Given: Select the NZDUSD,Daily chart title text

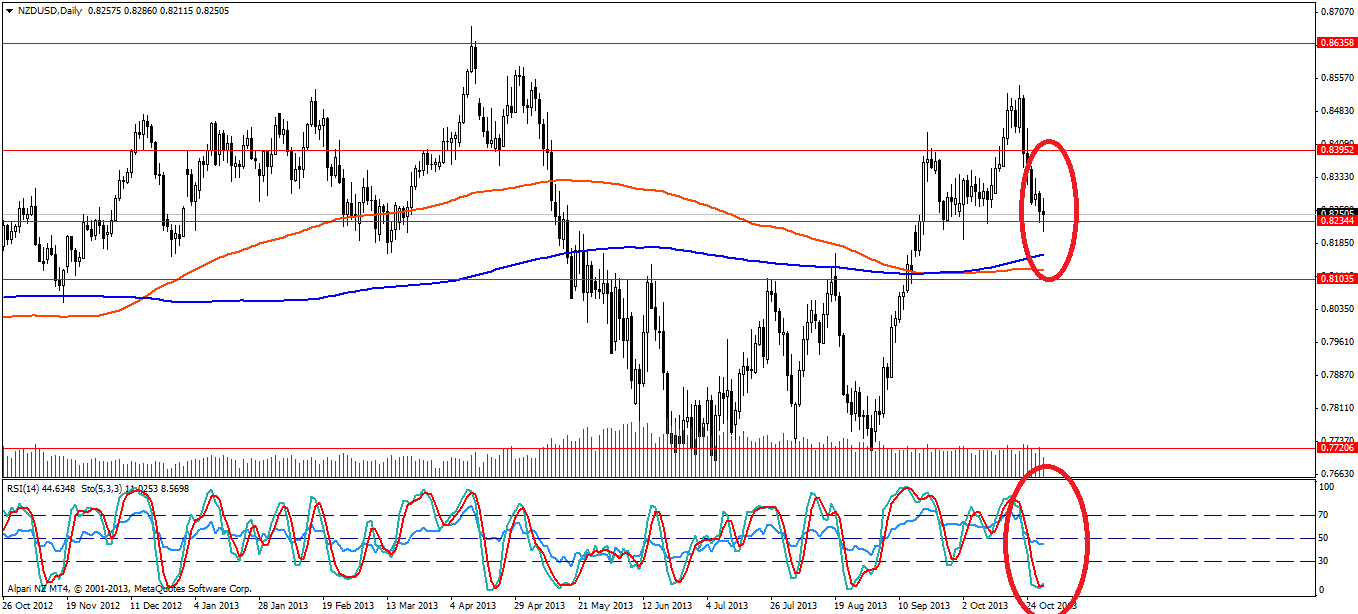Looking at the screenshot, I should tap(51, 10).
